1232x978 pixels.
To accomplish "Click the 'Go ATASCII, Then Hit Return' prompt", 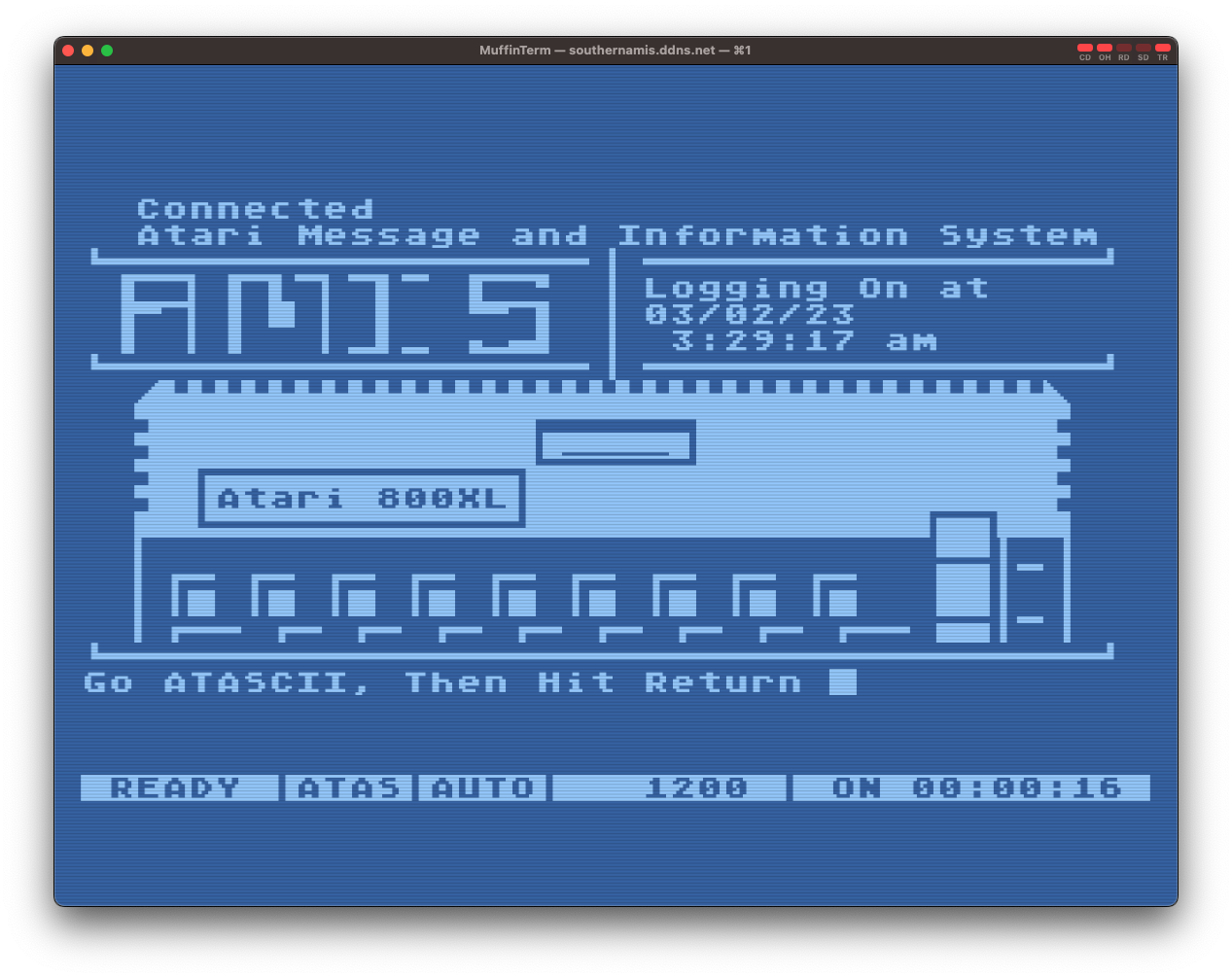I will pos(442,682).
